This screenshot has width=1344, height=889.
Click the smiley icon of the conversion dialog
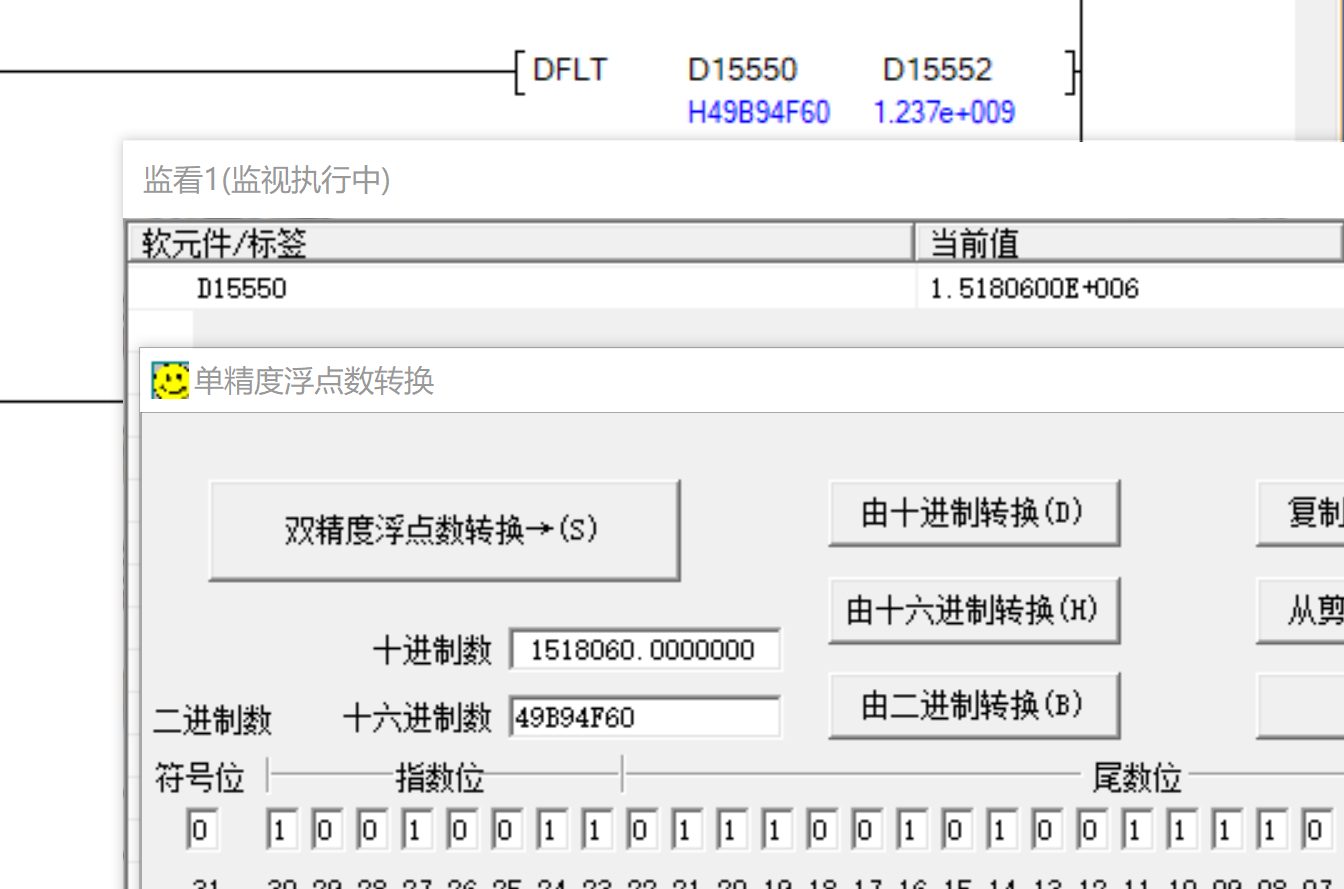170,381
